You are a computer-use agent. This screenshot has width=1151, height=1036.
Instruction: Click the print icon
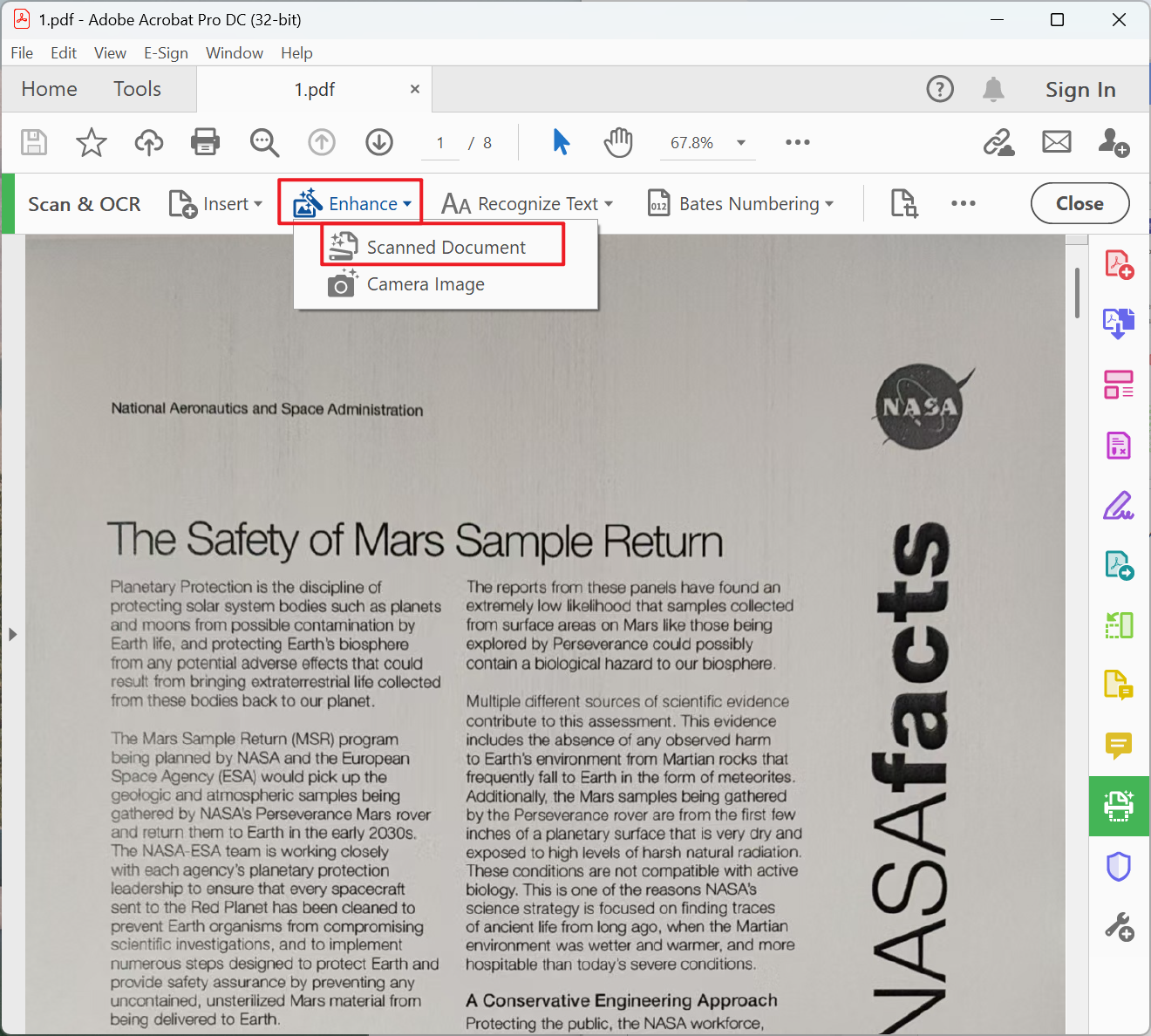[x=206, y=142]
